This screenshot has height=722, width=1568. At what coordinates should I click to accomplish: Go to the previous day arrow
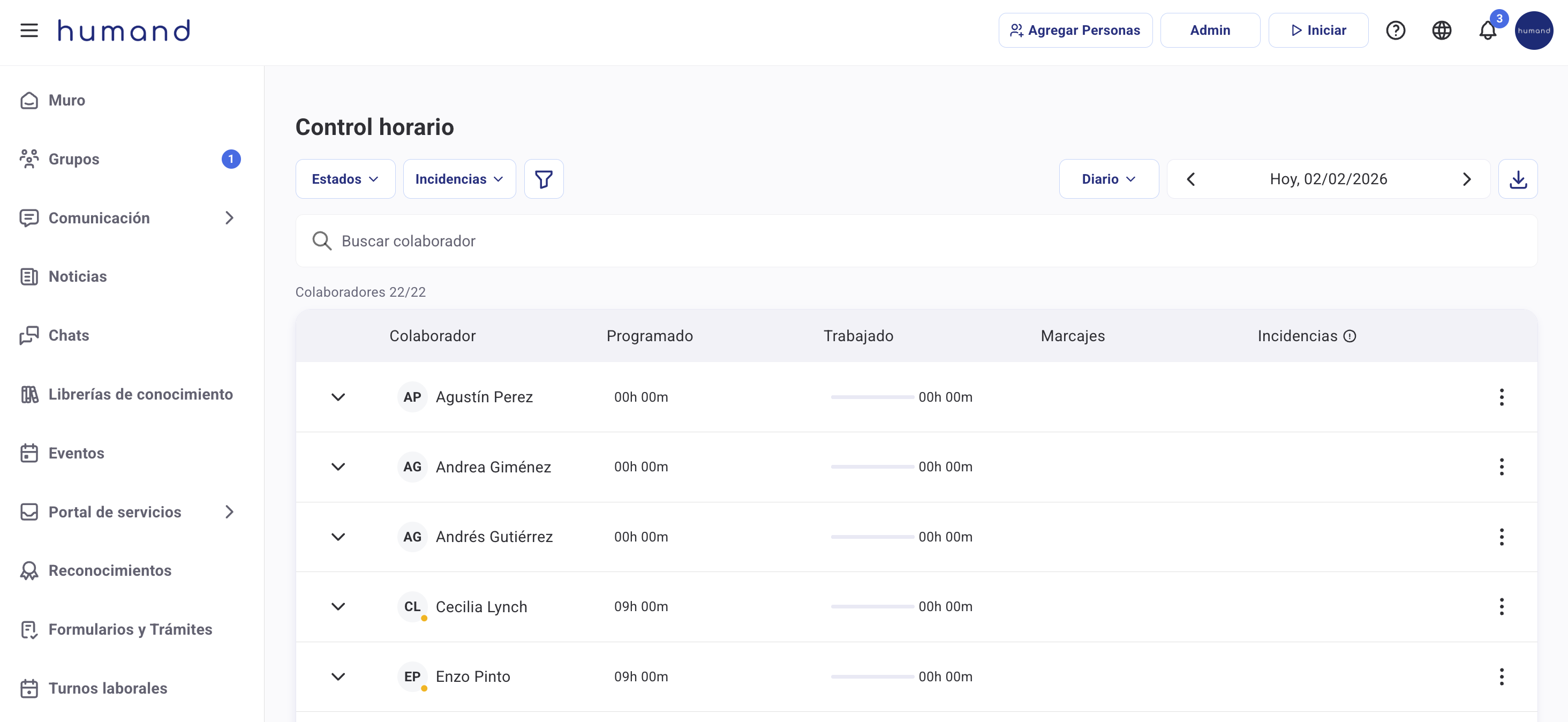1190,179
